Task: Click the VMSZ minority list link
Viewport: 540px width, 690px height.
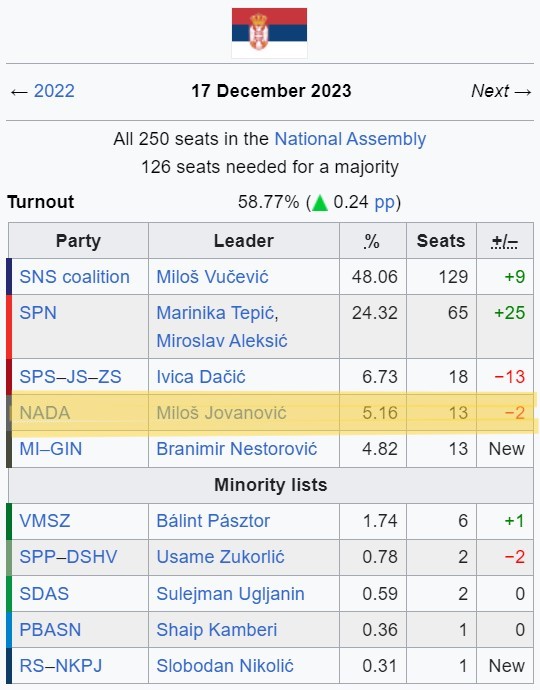Action: coord(45,521)
